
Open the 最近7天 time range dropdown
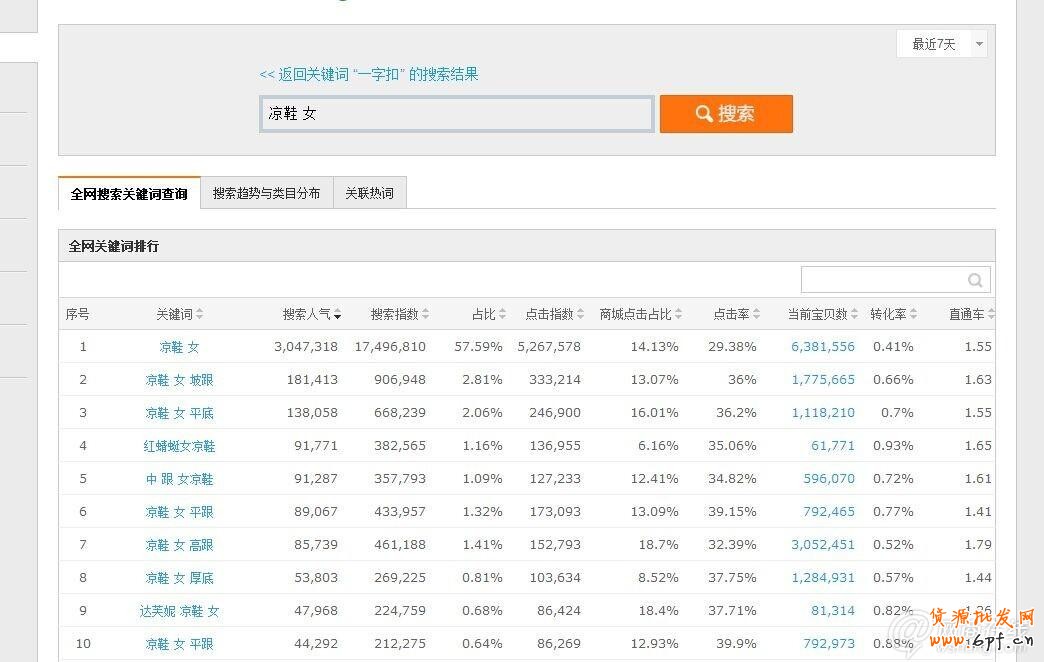point(941,44)
